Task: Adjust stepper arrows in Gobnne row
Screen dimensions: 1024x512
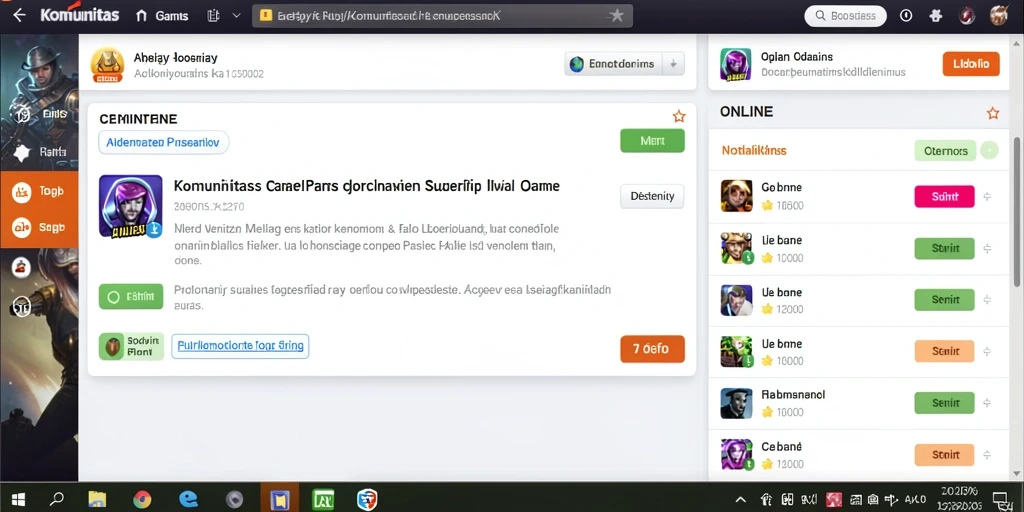Action: tap(987, 197)
